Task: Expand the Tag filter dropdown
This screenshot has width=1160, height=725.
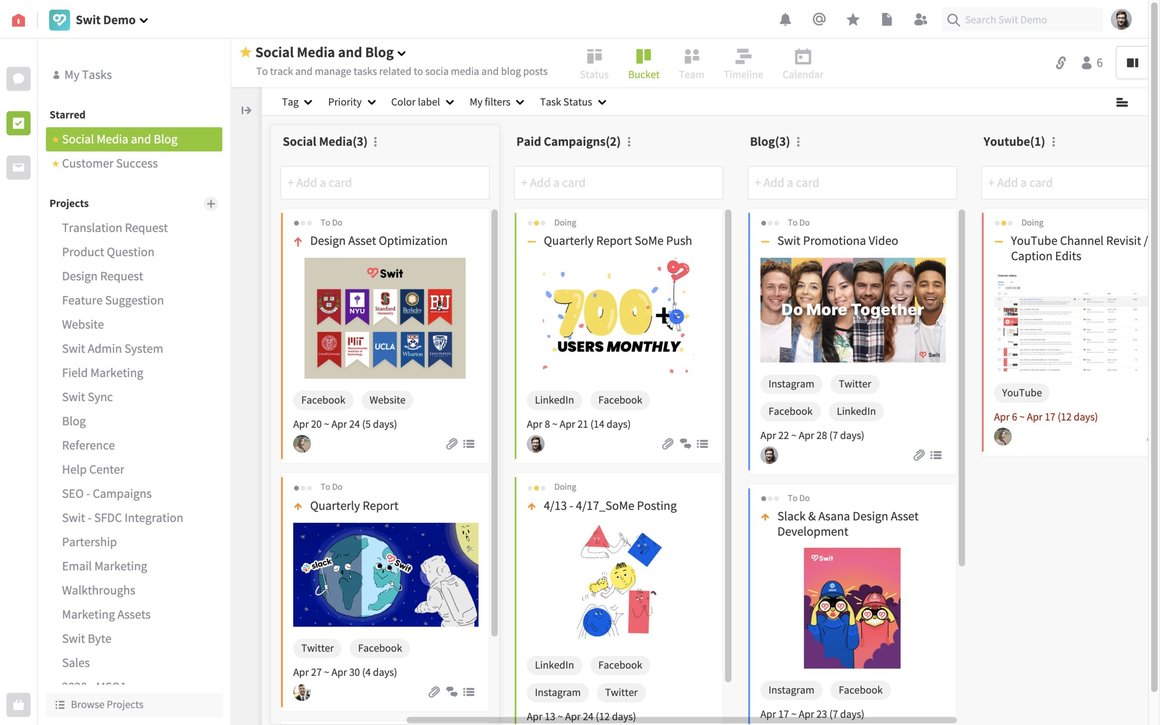Action: pyautogui.click(x=297, y=102)
